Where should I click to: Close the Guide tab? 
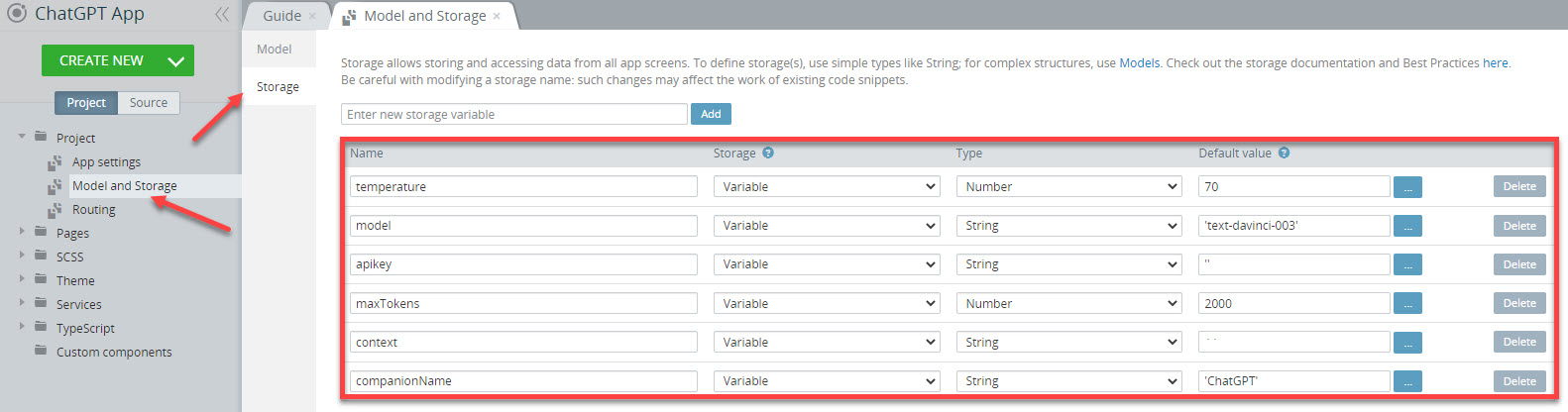[x=312, y=16]
